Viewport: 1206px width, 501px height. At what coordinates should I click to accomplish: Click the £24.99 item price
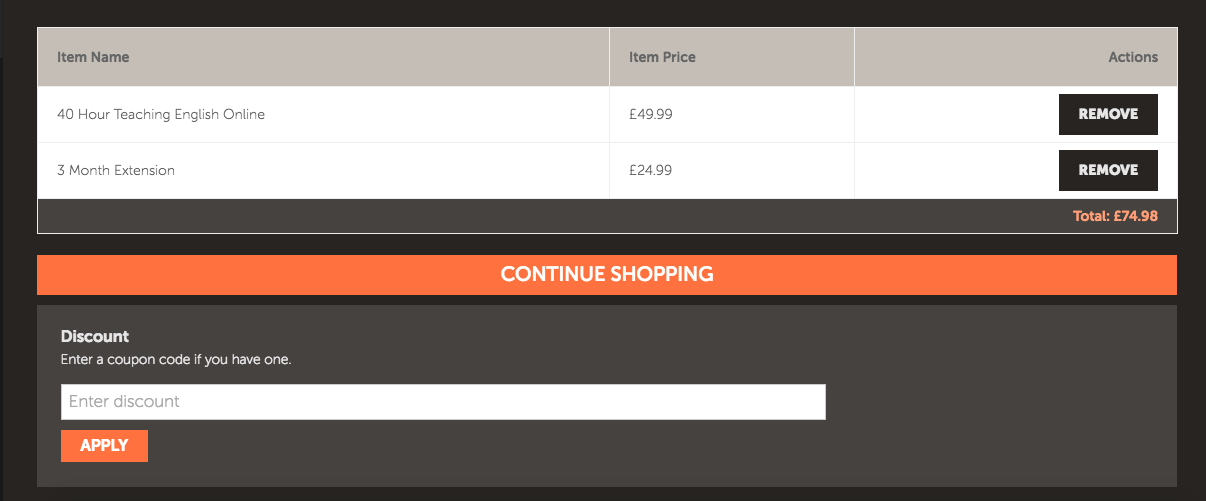click(651, 170)
